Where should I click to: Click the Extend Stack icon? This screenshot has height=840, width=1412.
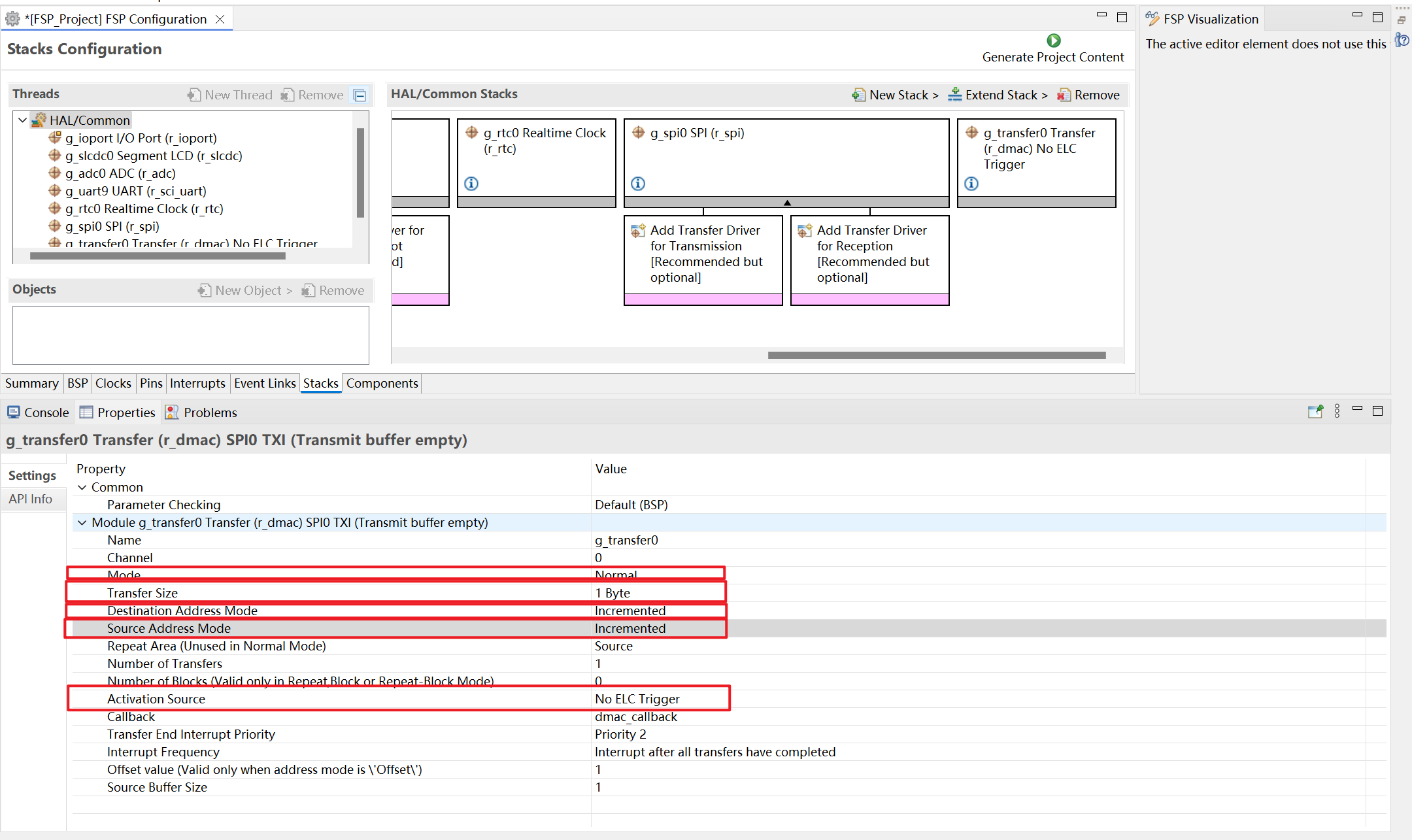tap(955, 95)
